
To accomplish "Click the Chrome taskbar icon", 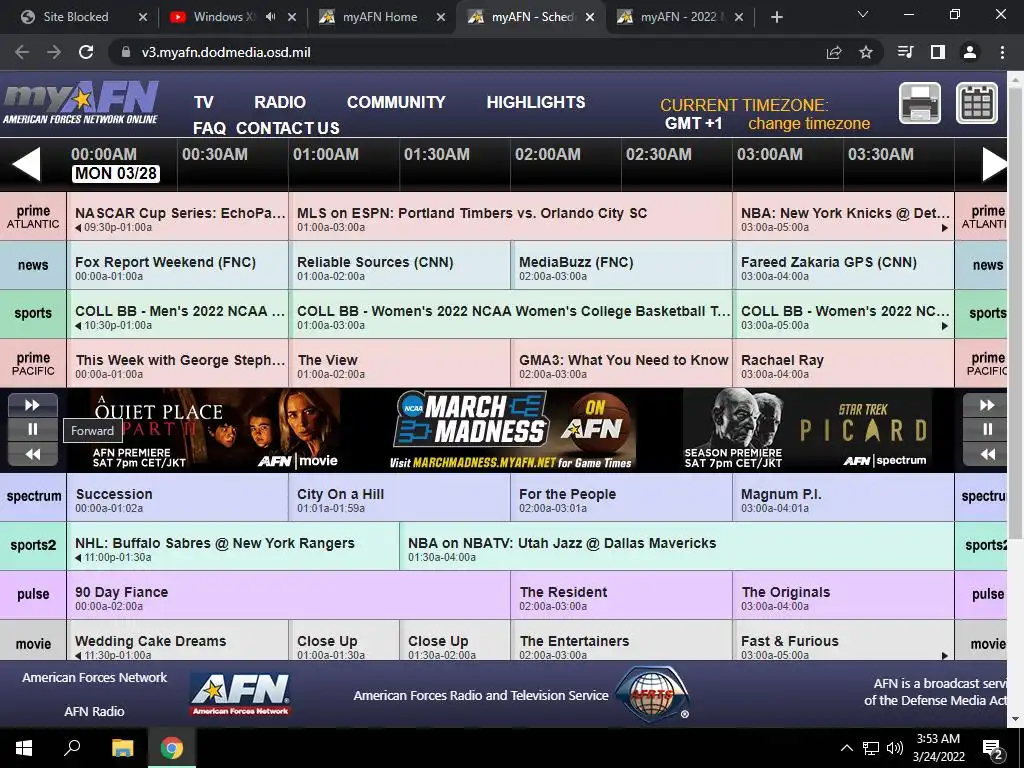I will [x=172, y=748].
